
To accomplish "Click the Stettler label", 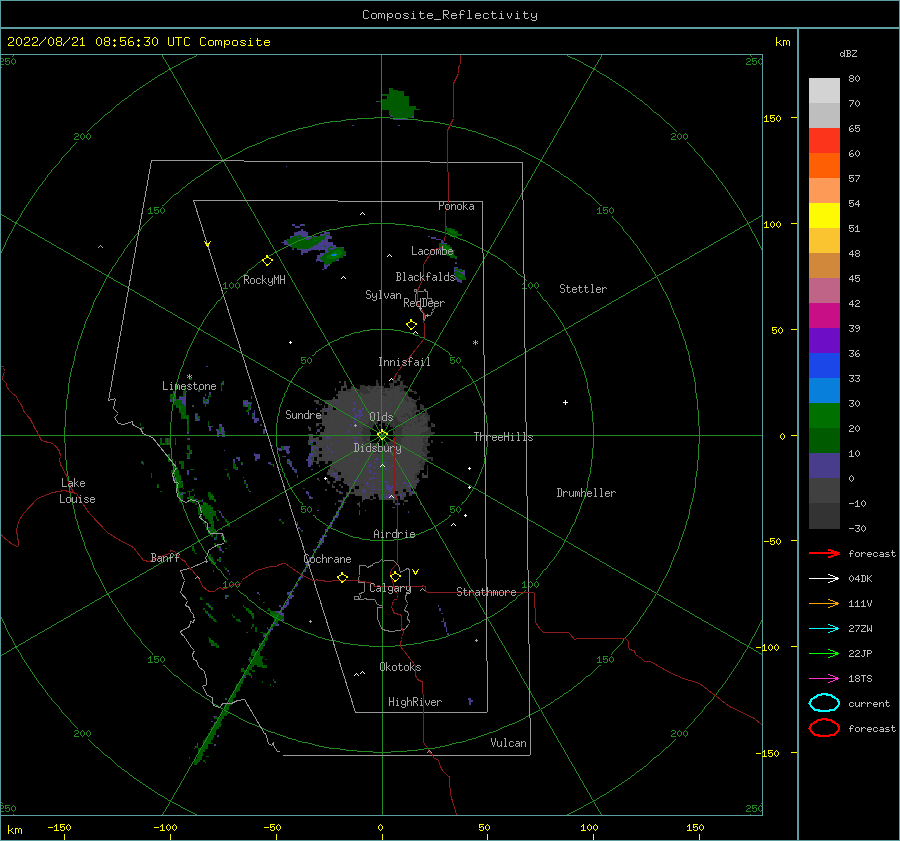I will (583, 289).
